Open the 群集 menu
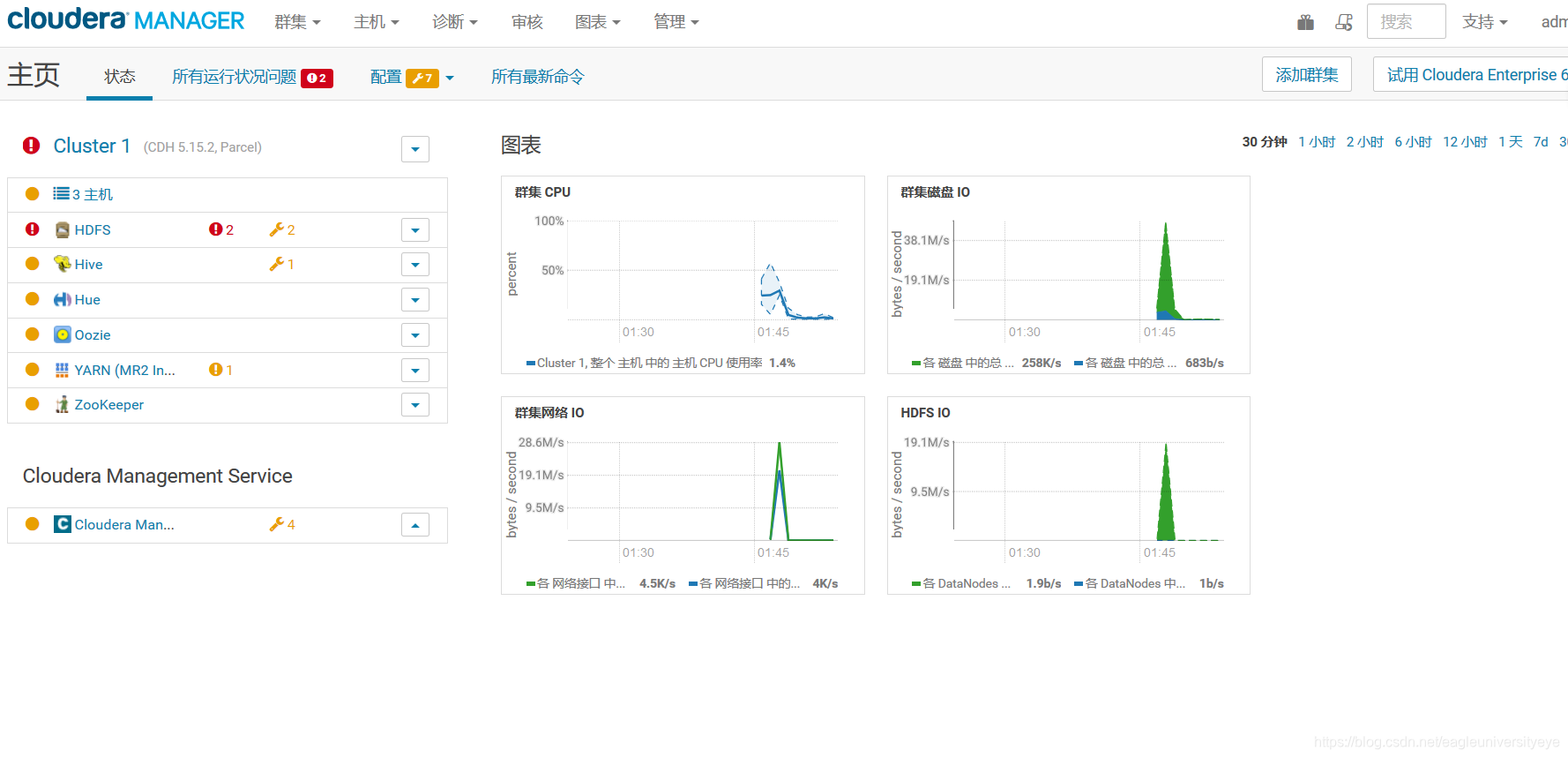This screenshot has height=758, width=1568. [x=297, y=22]
